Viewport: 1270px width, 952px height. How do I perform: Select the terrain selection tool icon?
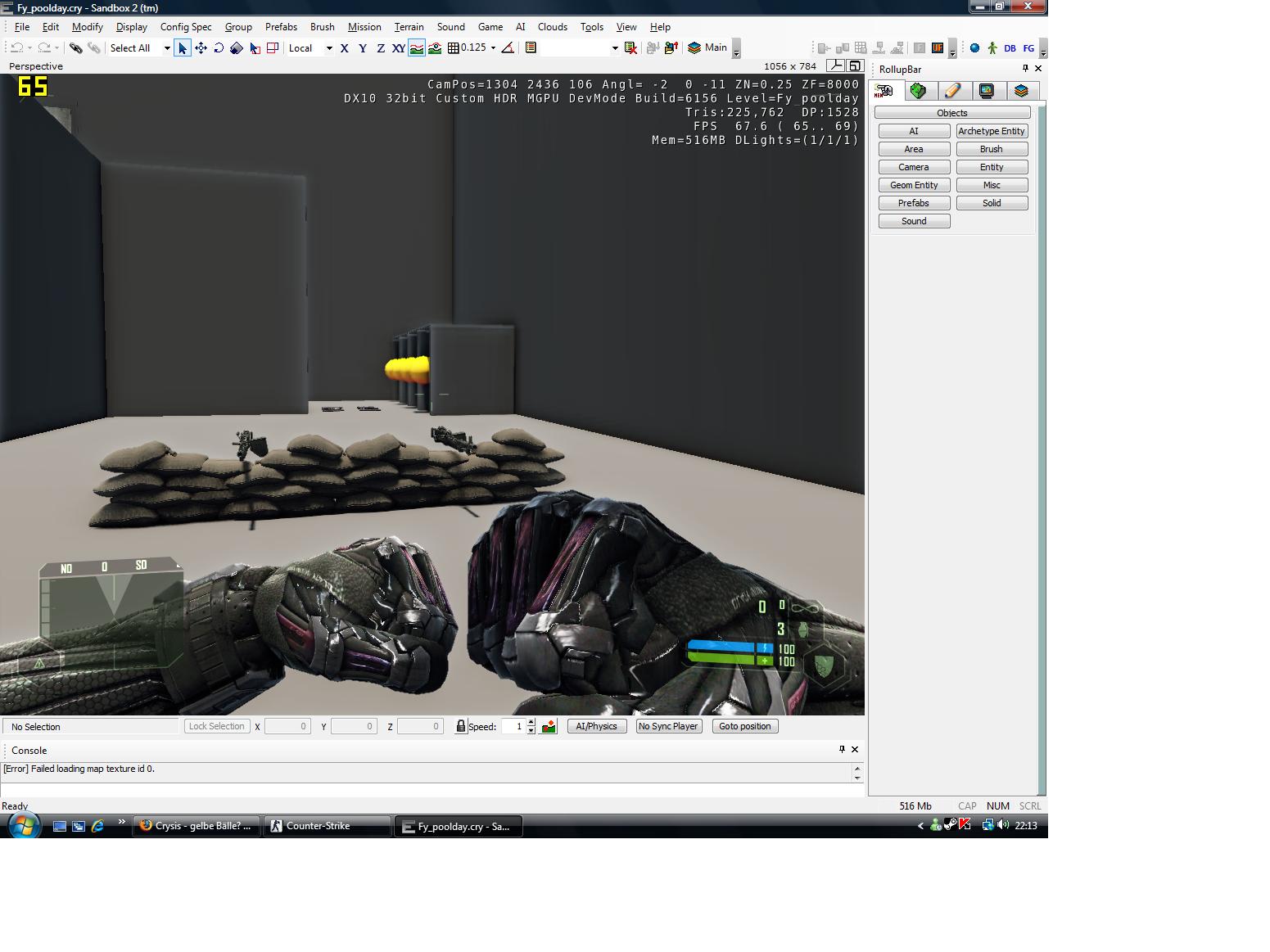pyautogui.click(x=255, y=48)
